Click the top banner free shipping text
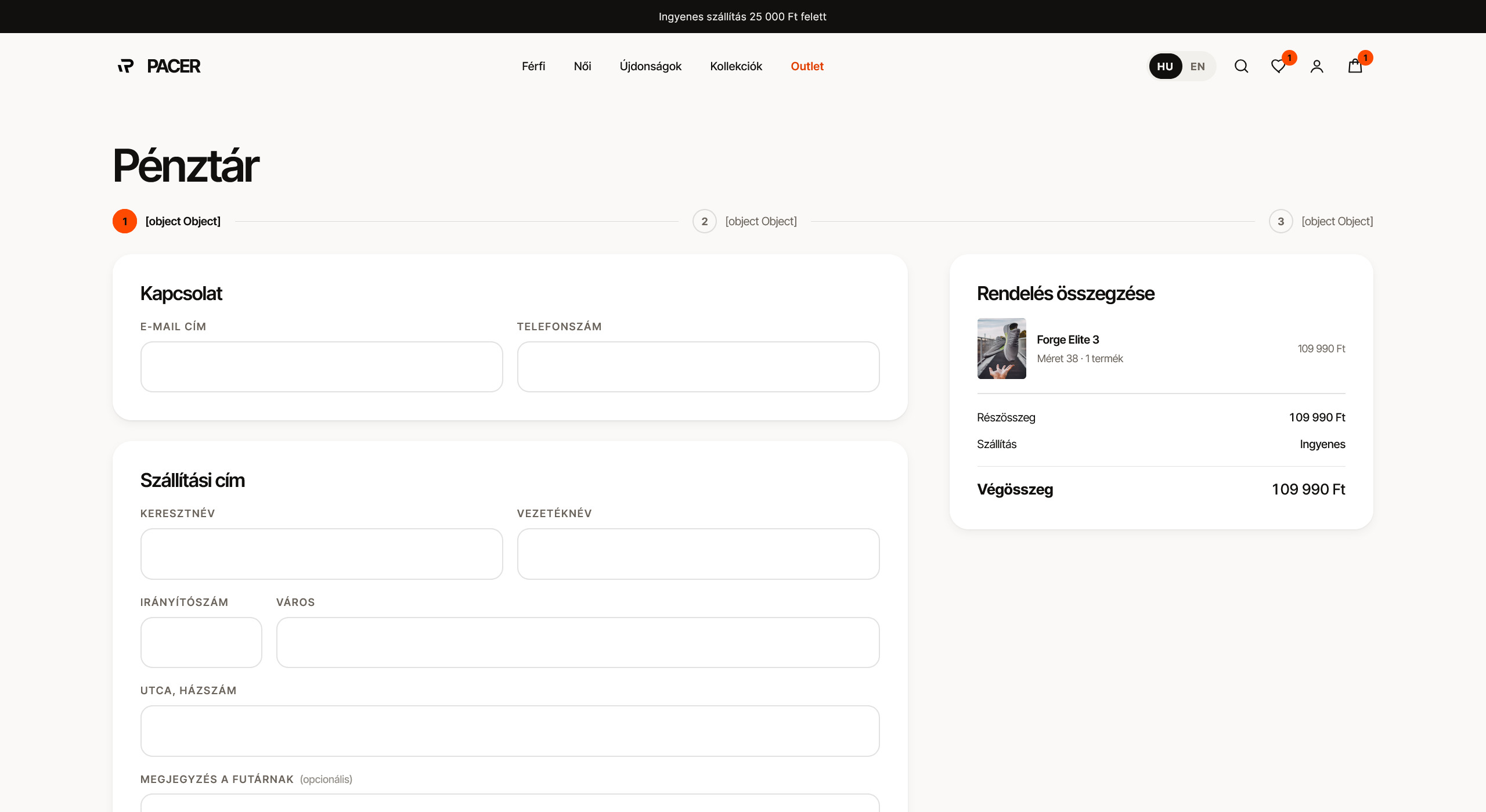This screenshot has width=1486, height=812. (742, 17)
